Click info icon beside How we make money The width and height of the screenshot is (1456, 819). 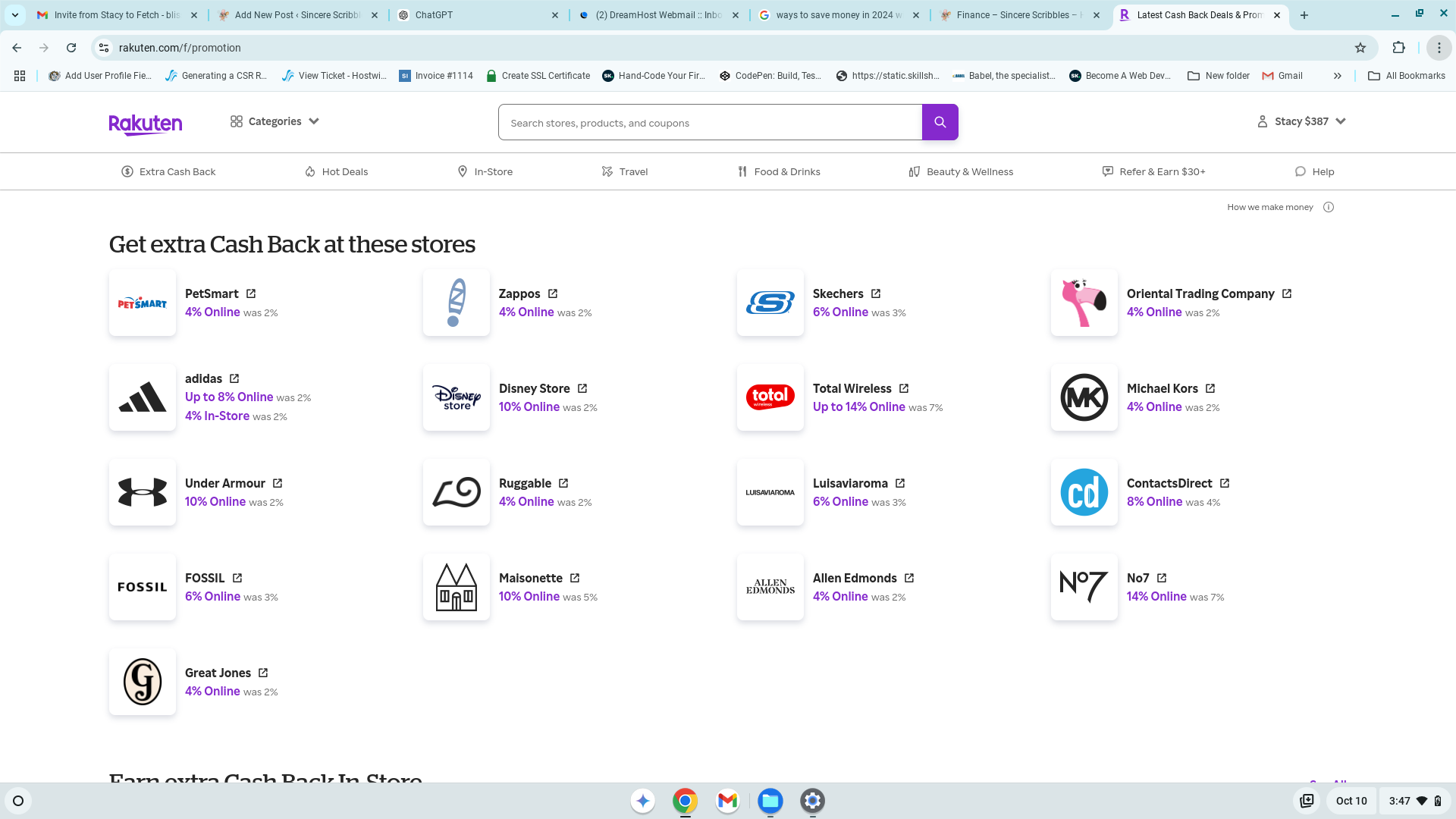pyautogui.click(x=1329, y=207)
